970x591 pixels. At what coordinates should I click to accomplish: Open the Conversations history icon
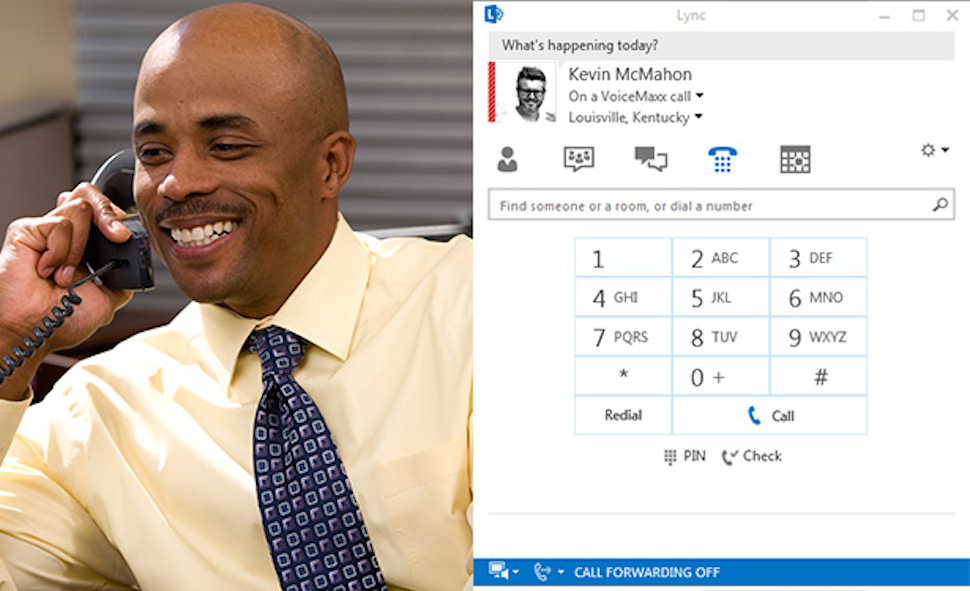coord(651,159)
